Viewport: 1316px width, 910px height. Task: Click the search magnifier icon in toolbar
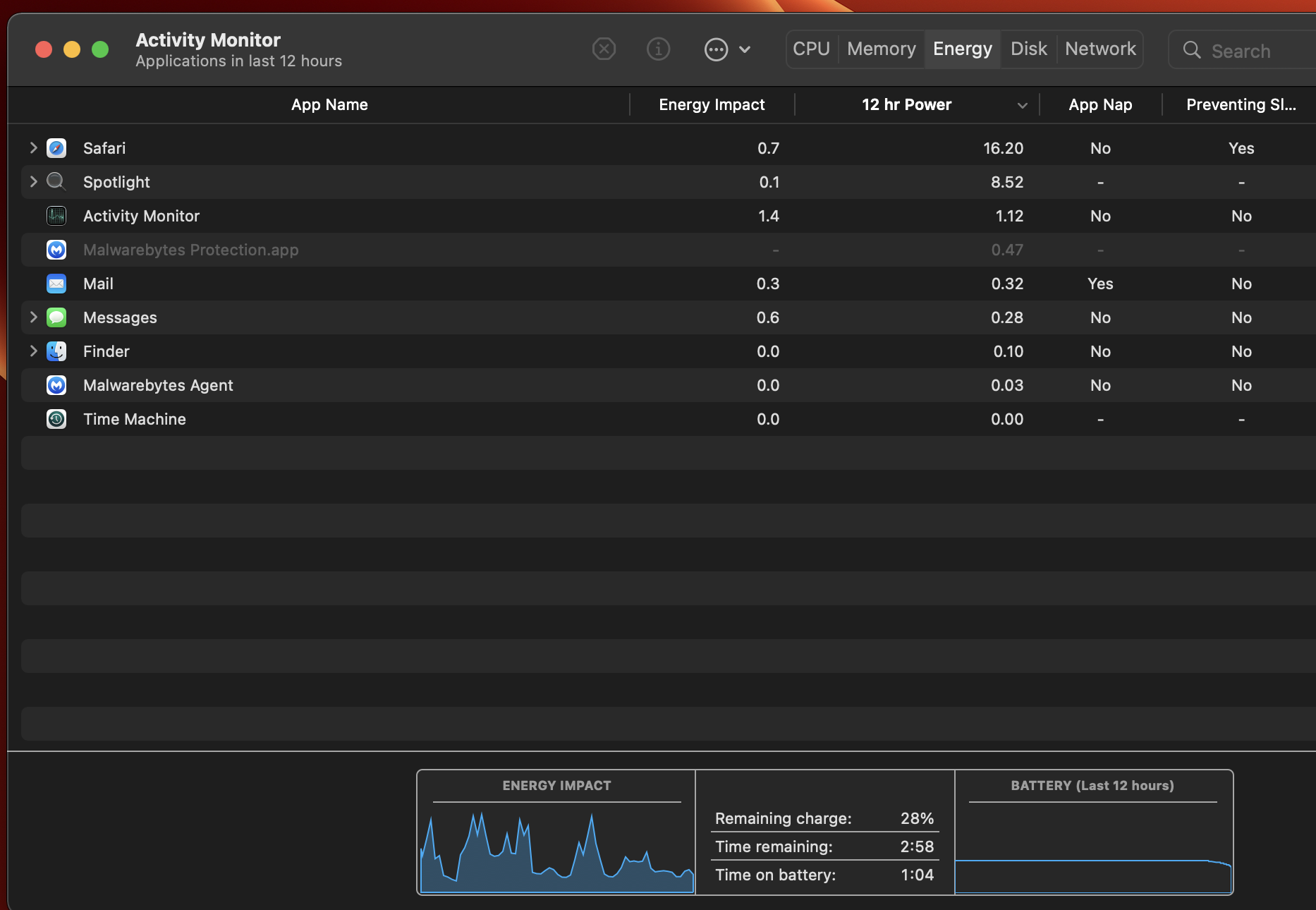1192,50
